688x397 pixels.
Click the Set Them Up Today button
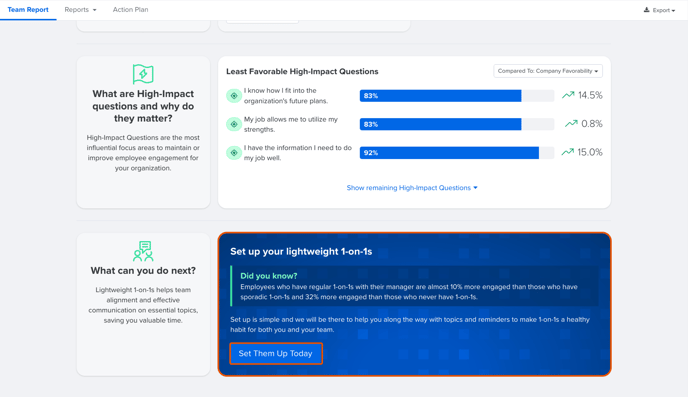[x=276, y=354]
